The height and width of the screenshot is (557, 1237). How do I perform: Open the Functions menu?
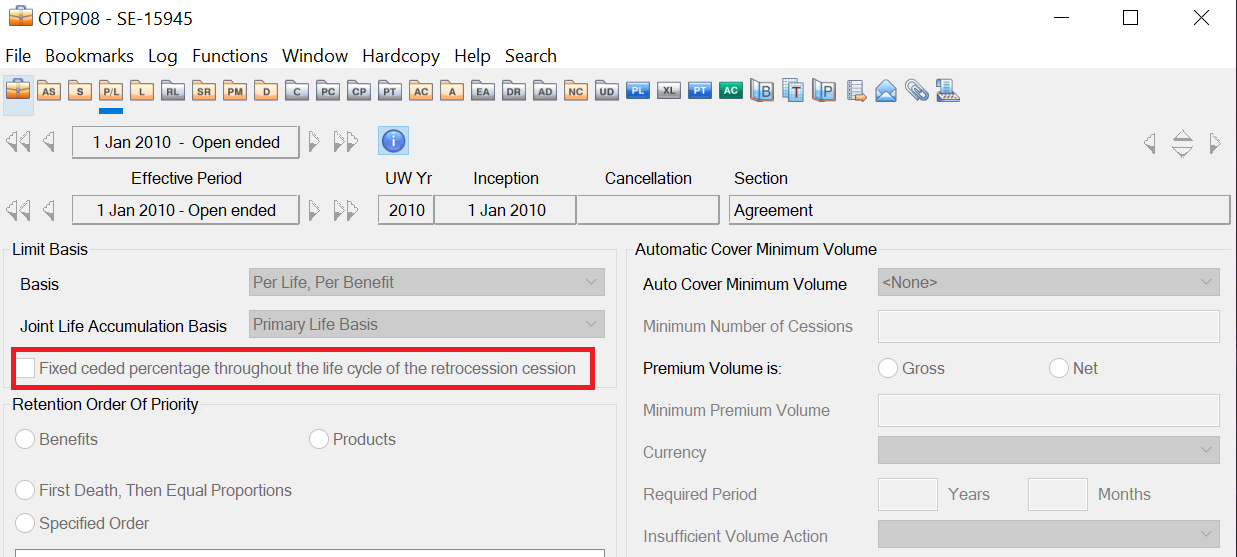230,56
